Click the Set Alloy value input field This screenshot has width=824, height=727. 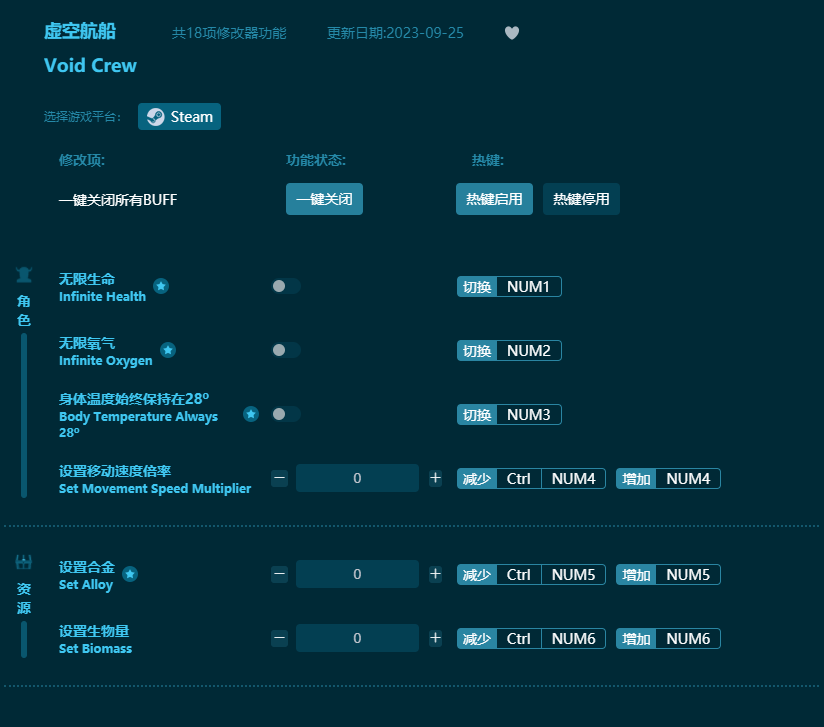(357, 574)
